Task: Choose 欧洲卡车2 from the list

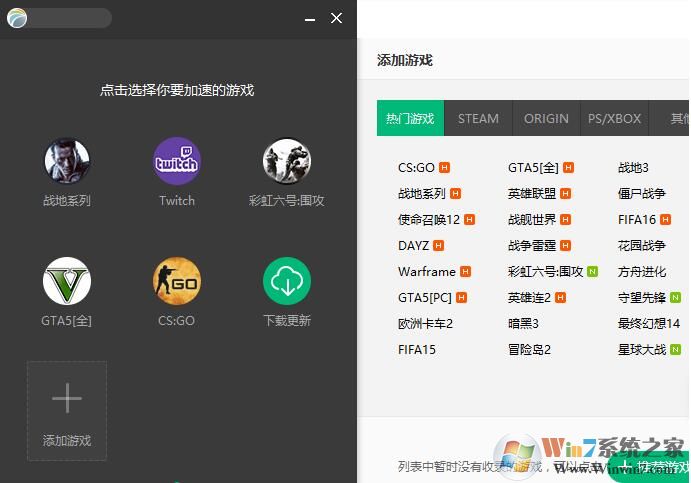Action: coord(425,323)
